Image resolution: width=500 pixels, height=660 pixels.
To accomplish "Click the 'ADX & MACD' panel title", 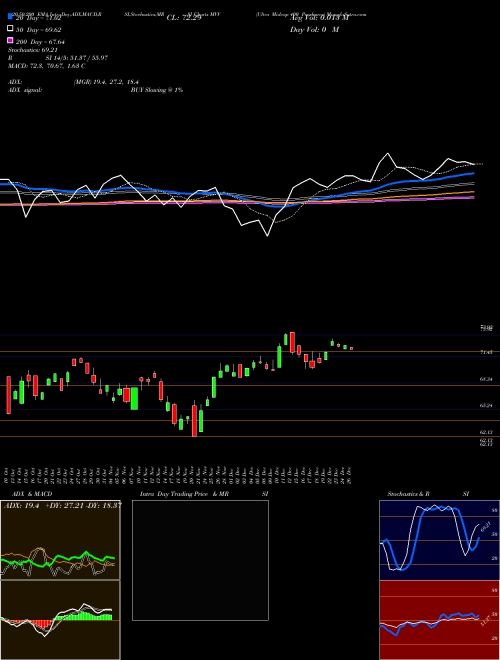I will pos(32,494).
